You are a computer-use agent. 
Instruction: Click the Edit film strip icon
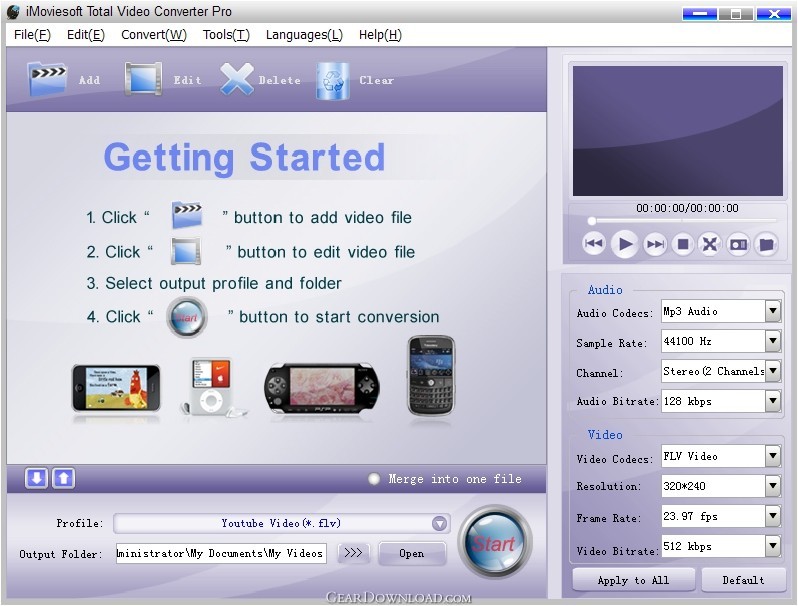click(x=144, y=78)
